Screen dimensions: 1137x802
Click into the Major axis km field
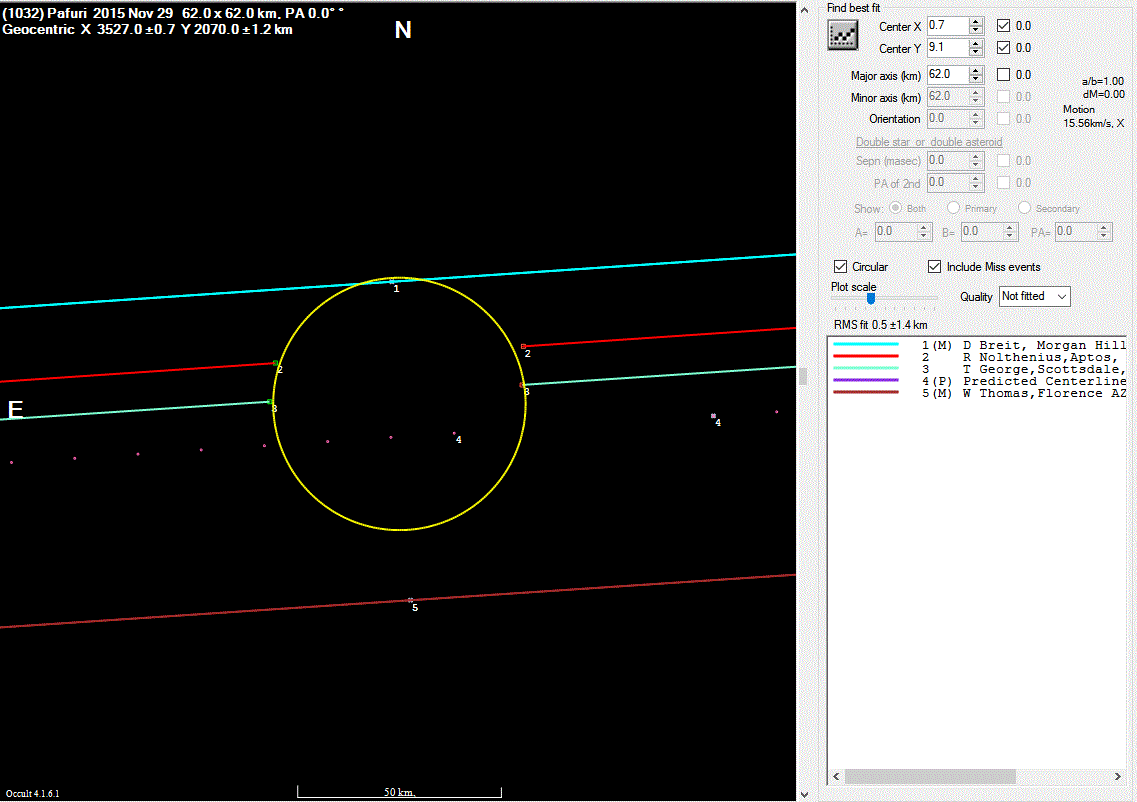948,75
